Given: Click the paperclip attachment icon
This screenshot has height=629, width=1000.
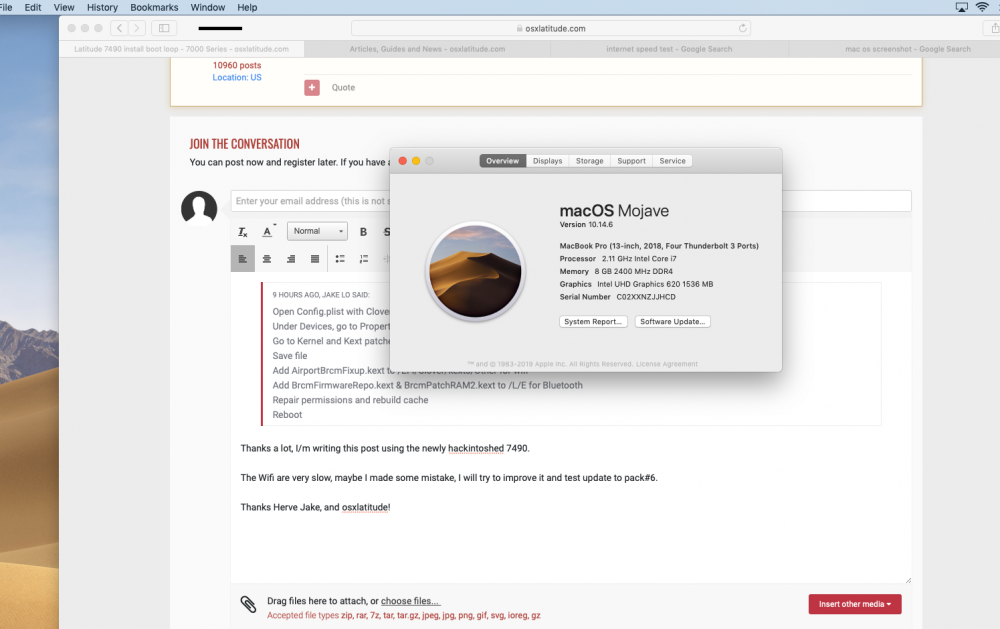Looking at the screenshot, I should pyautogui.click(x=249, y=604).
